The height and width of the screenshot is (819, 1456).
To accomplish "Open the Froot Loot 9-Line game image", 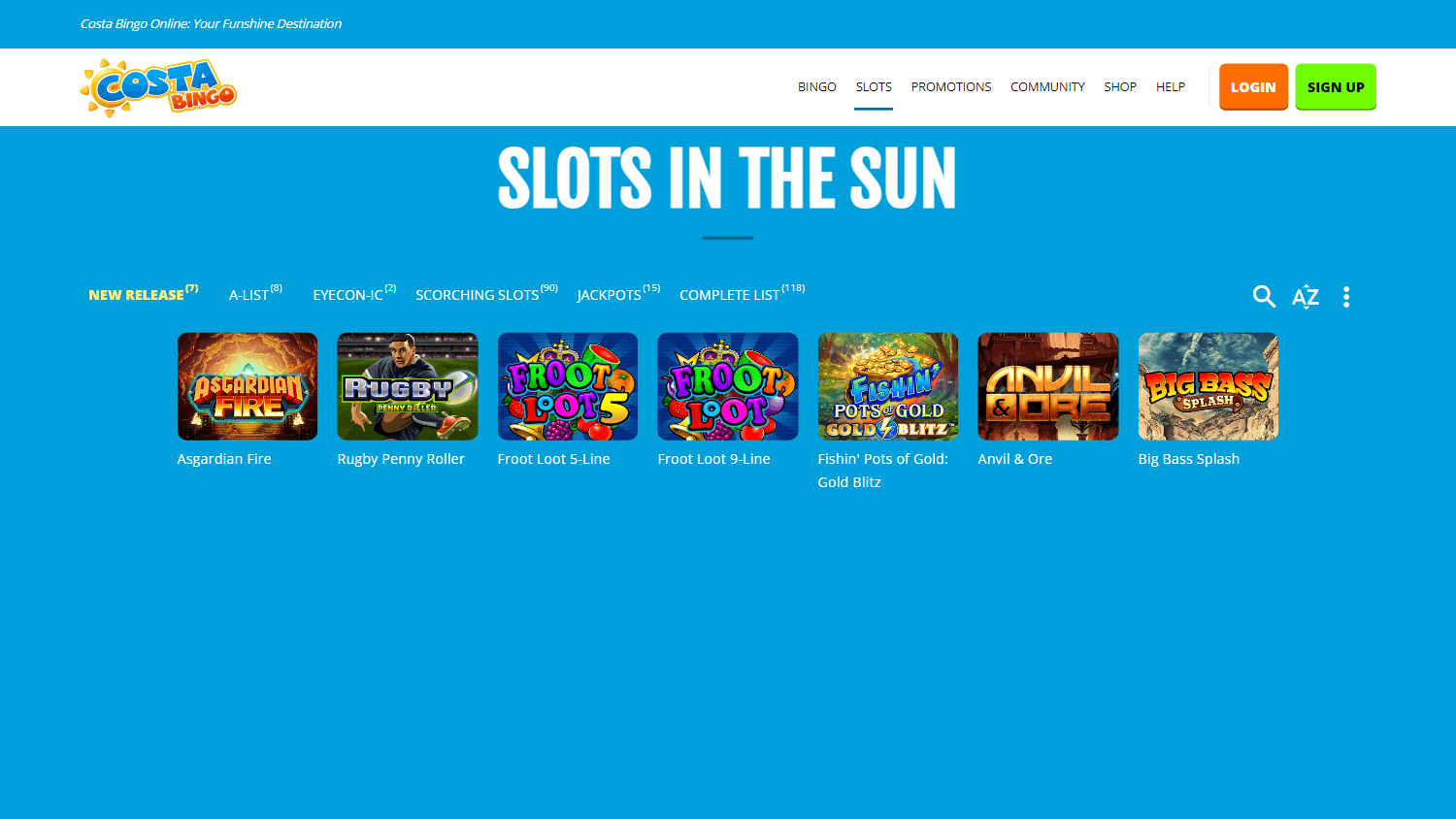I will pyautogui.click(x=728, y=386).
